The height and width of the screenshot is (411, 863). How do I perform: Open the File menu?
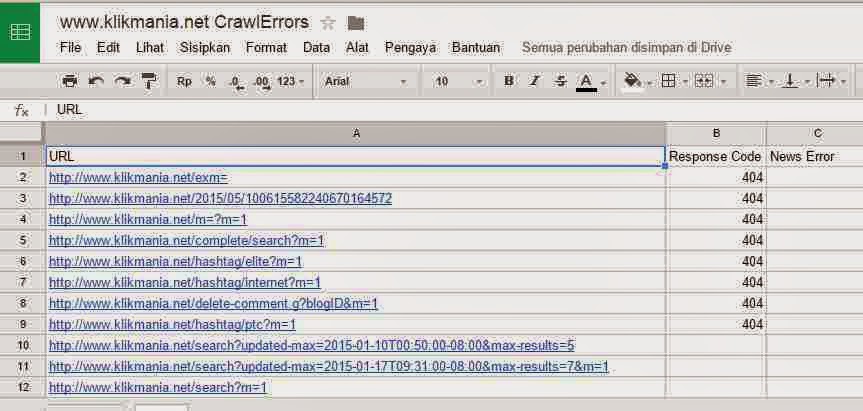(70, 48)
